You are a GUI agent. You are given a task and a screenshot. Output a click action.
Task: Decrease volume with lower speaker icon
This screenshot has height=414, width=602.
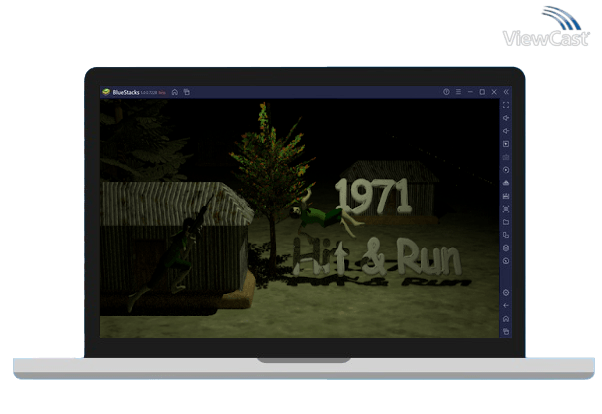[506, 131]
